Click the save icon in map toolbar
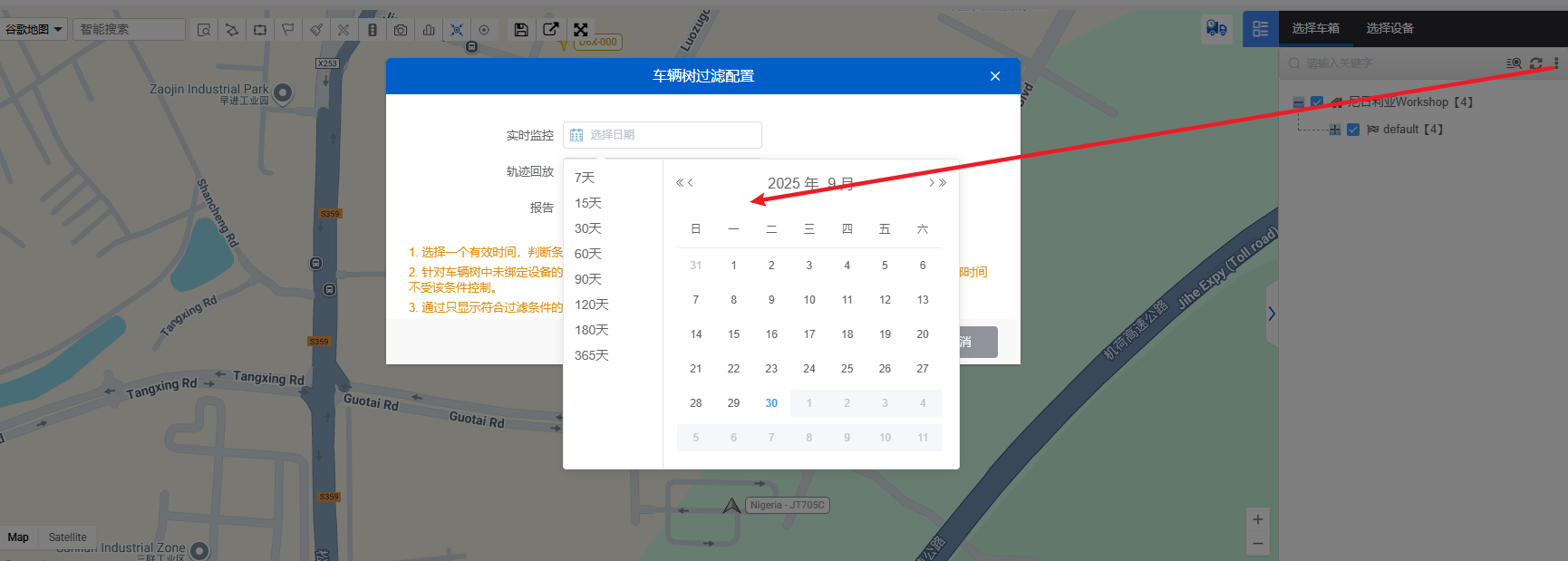The image size is (1568, 561). 521,30
